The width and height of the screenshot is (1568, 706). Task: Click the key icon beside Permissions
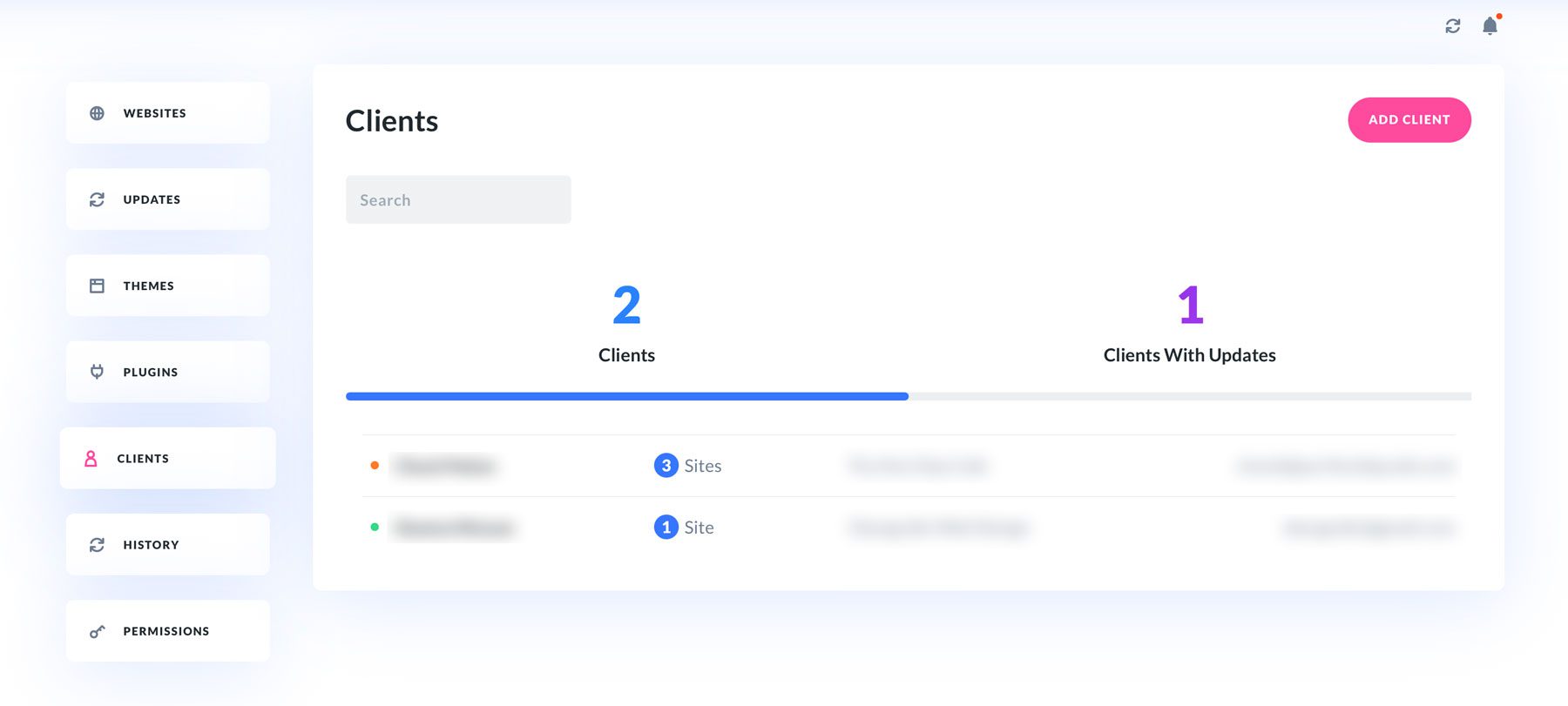[97, 631]
